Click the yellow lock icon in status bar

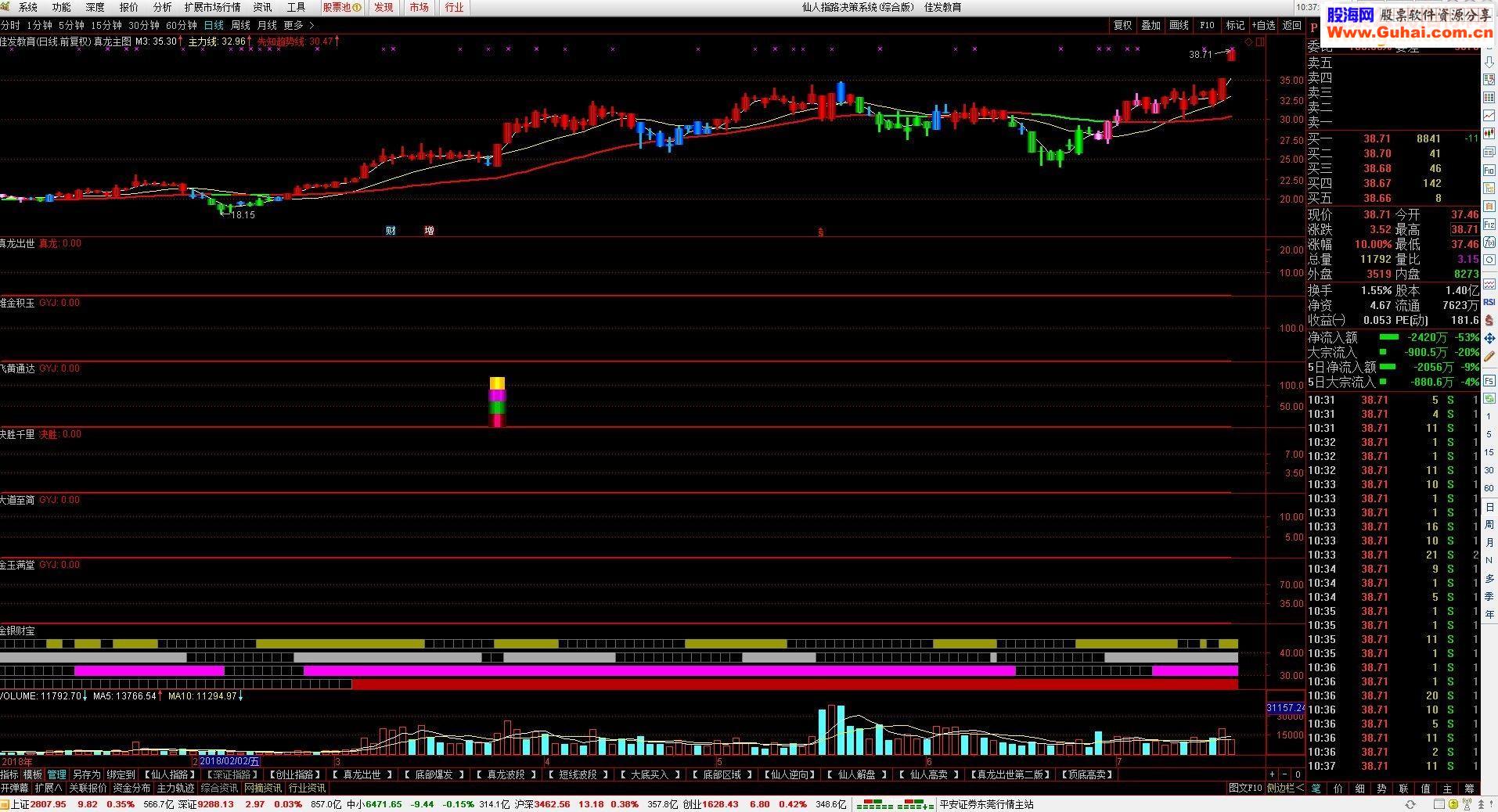(x=1453, y=804)
